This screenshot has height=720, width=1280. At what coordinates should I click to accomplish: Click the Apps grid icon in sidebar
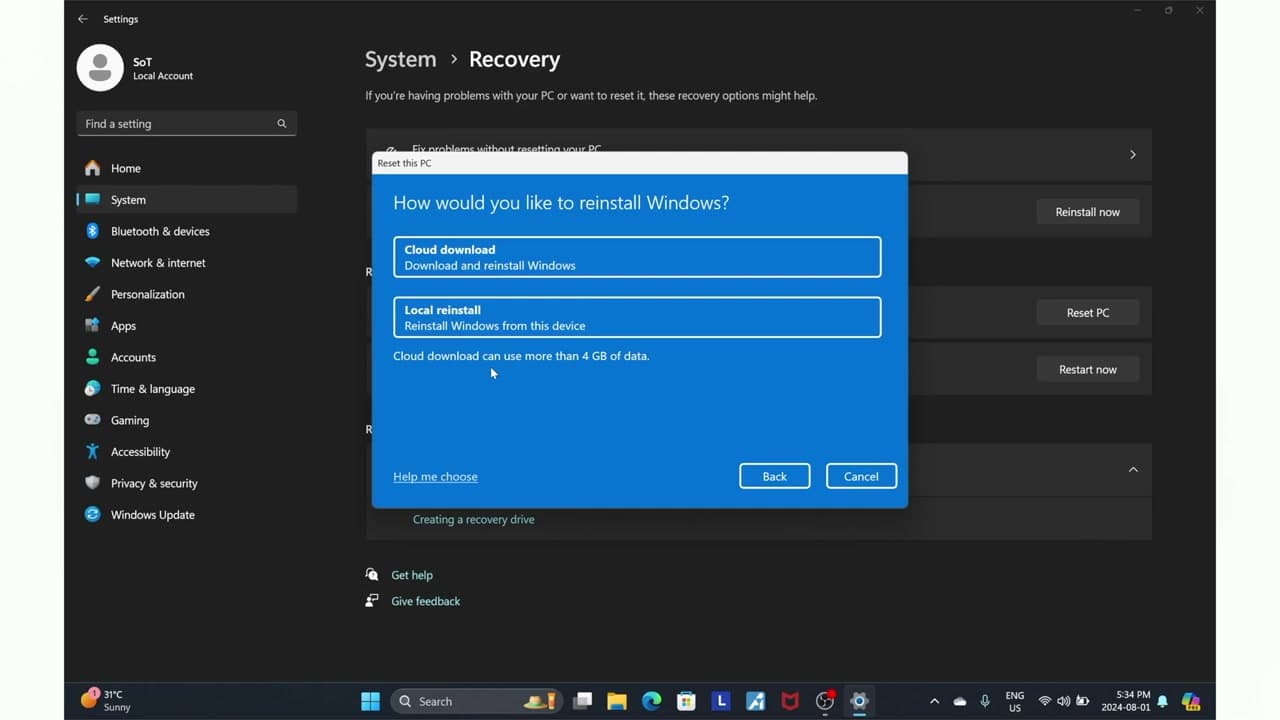(93, 326)
